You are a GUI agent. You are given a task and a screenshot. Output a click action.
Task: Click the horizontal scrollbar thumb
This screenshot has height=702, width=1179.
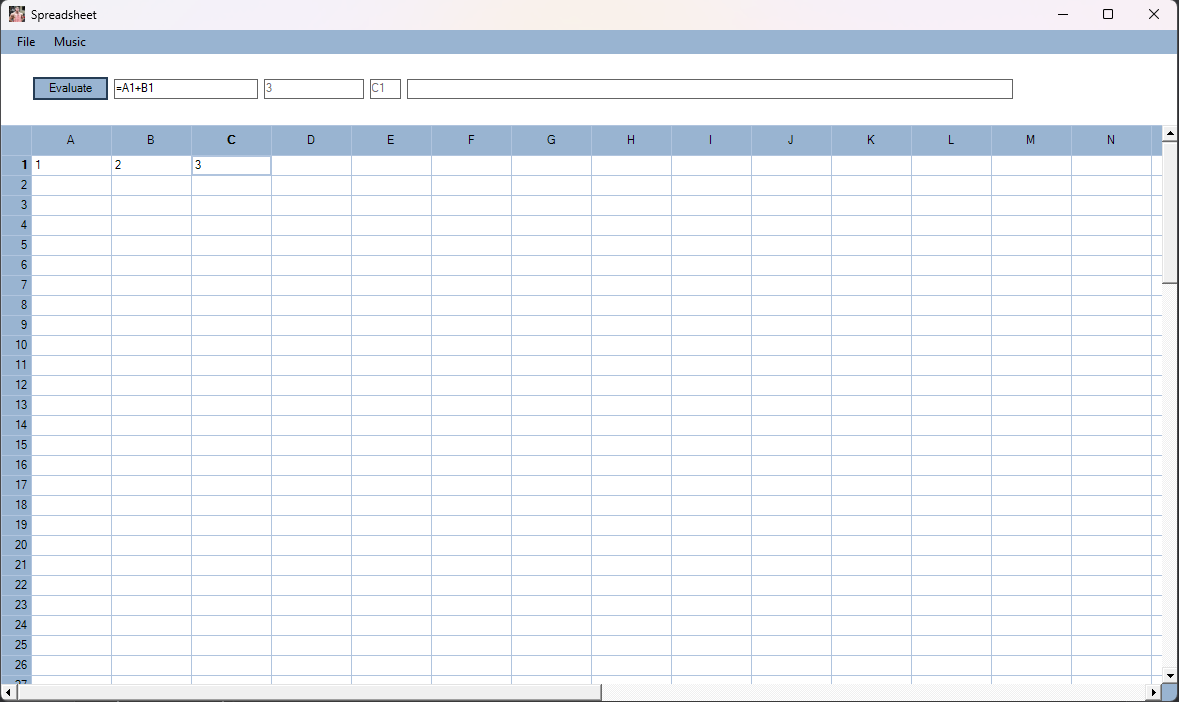pos(308,692)
